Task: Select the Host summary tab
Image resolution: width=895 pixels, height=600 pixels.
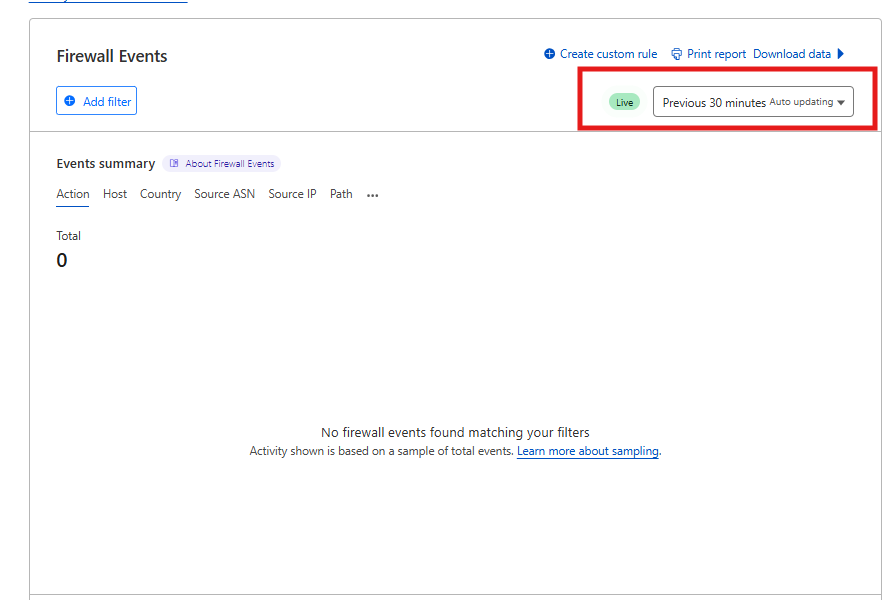Action: 115,194
